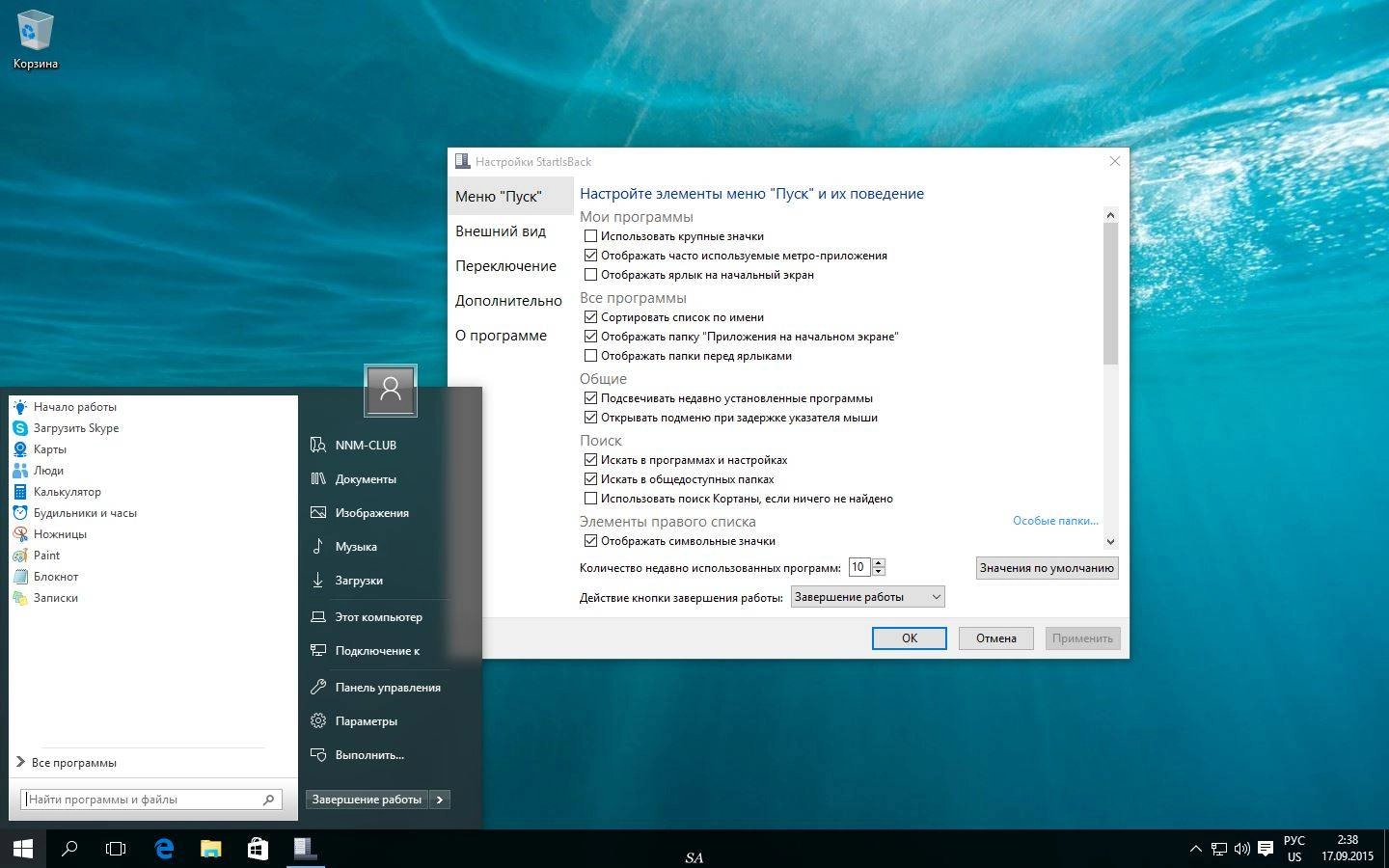Viewport: 1389px width, 868px height.
Task: Show hidden tray icons chevron
Action: pyautogui.click(x=1196, y=849)
